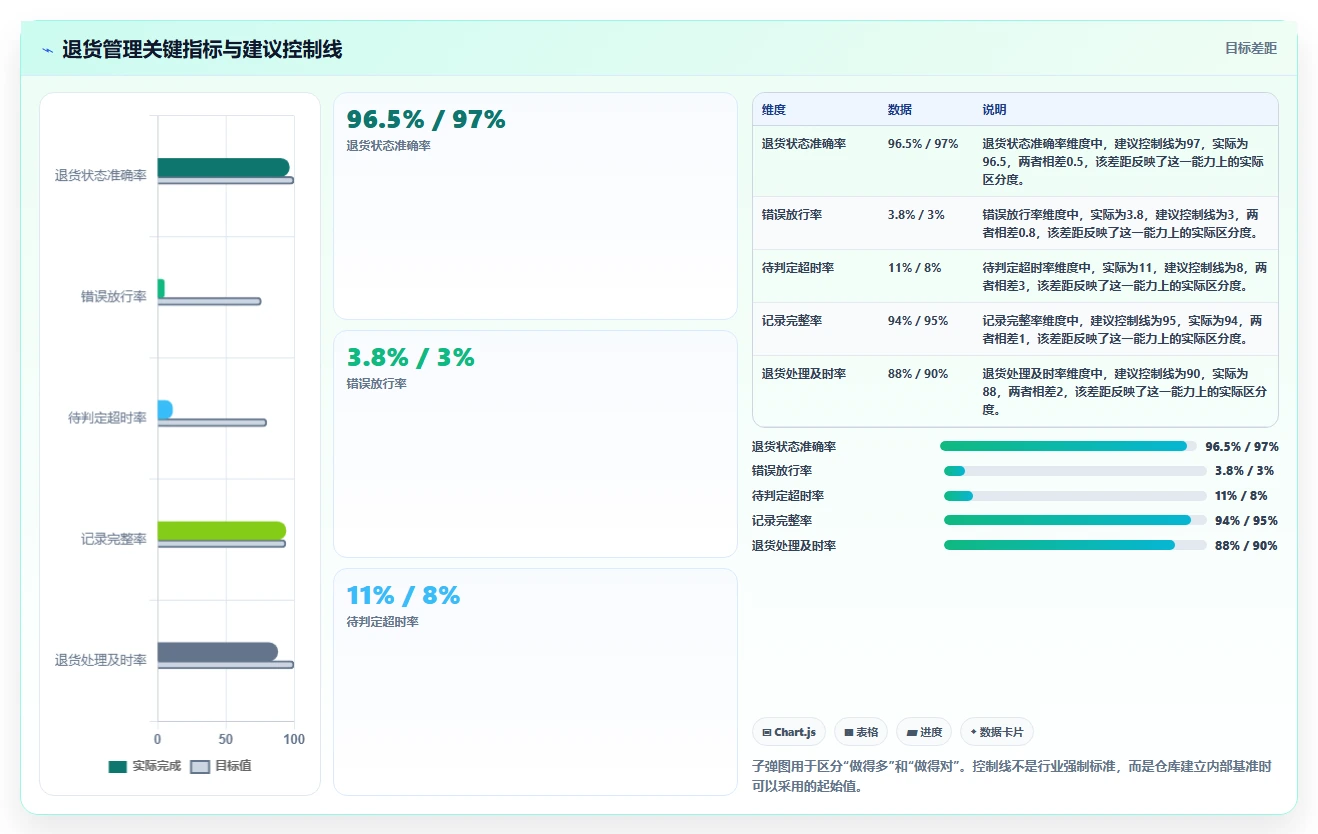Click the 错误放行率 chart axis label
Screen dimensions: 1318x834
[x=114, y=297]
